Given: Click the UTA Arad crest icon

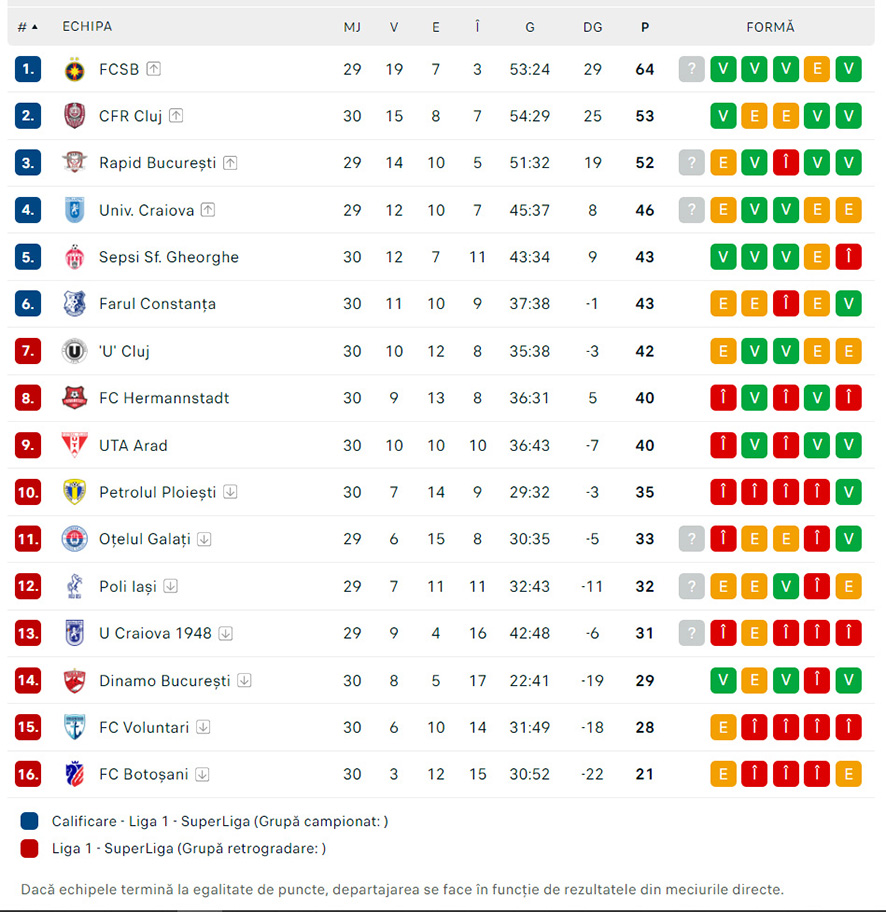Looking at the screenshot, I should 74,445.
